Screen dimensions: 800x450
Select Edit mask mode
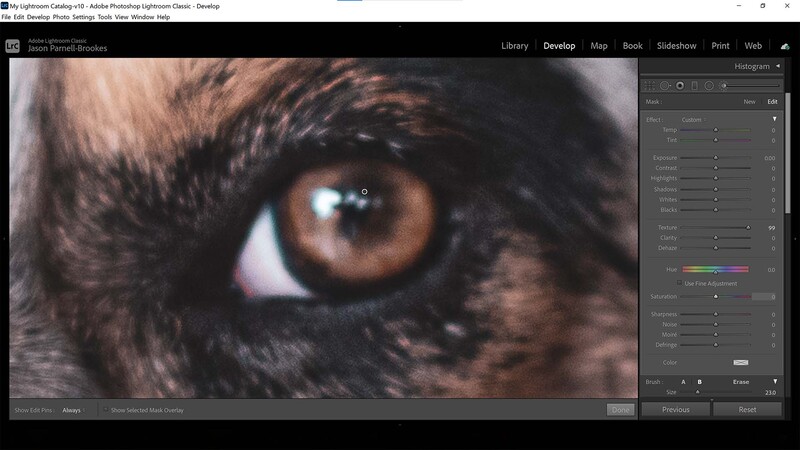click(772, 102)
